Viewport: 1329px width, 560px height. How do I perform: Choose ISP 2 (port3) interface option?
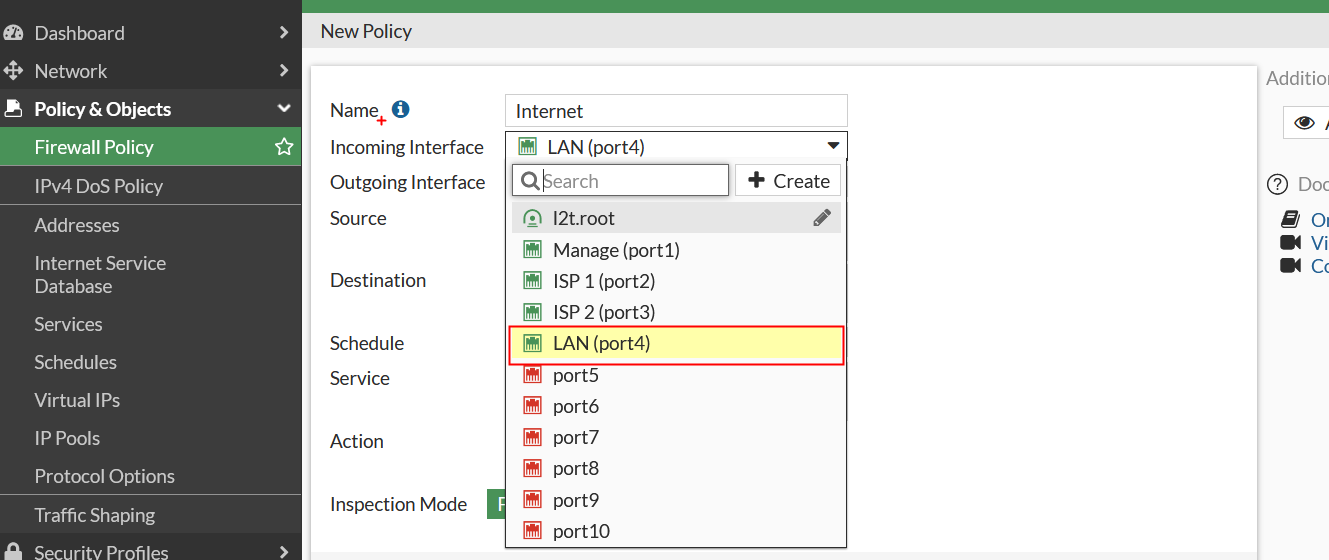pos(604,312)
